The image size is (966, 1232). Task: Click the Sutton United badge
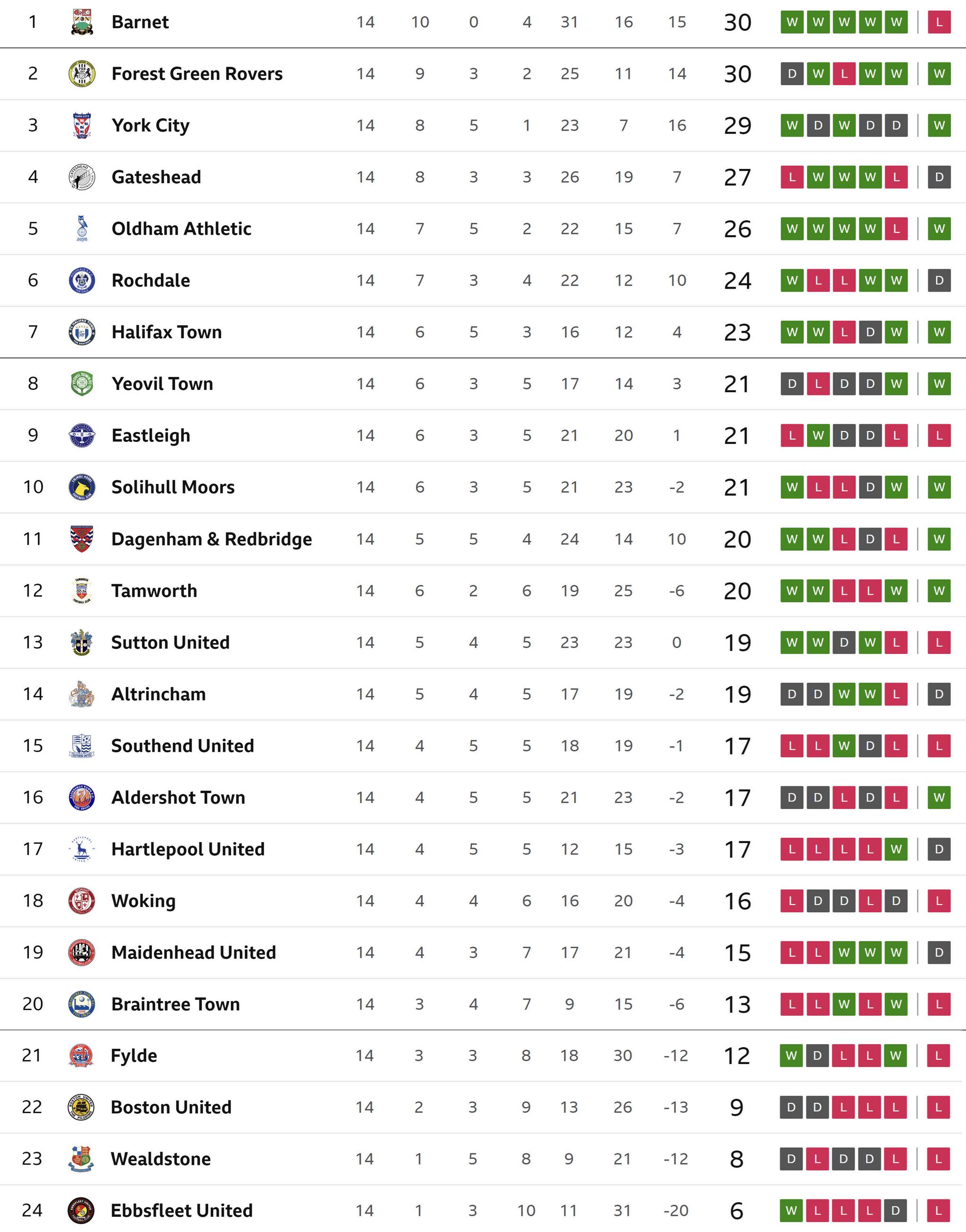[82, 642]
